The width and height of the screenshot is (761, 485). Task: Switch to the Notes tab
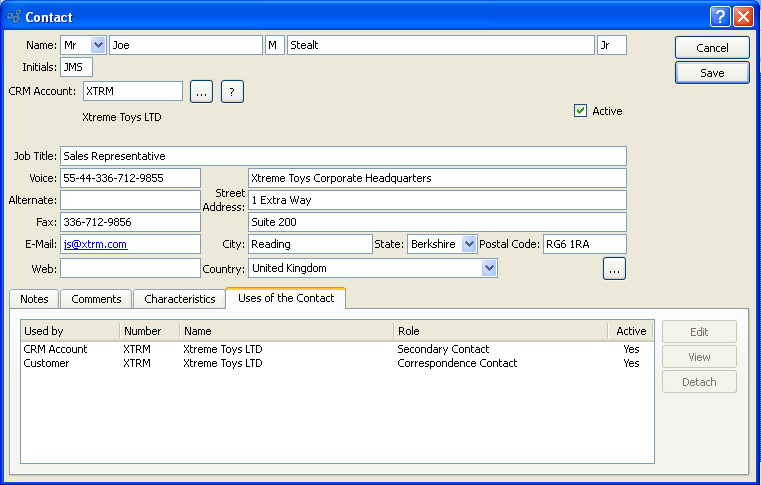pyautogui.click(x=34, y=299)
